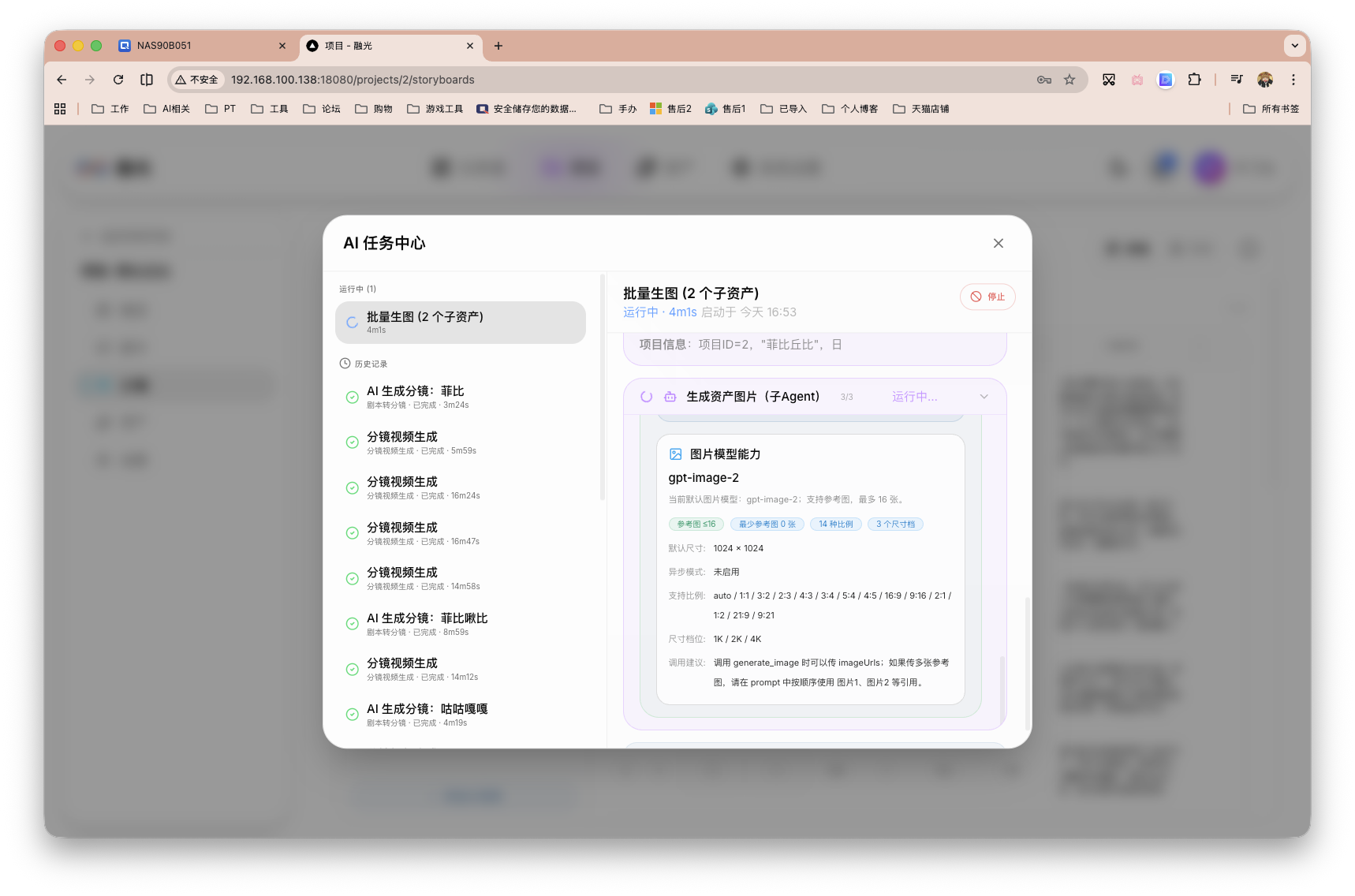
Task: Click the task detail panel scrollbar
Action: pos(1027,663)
